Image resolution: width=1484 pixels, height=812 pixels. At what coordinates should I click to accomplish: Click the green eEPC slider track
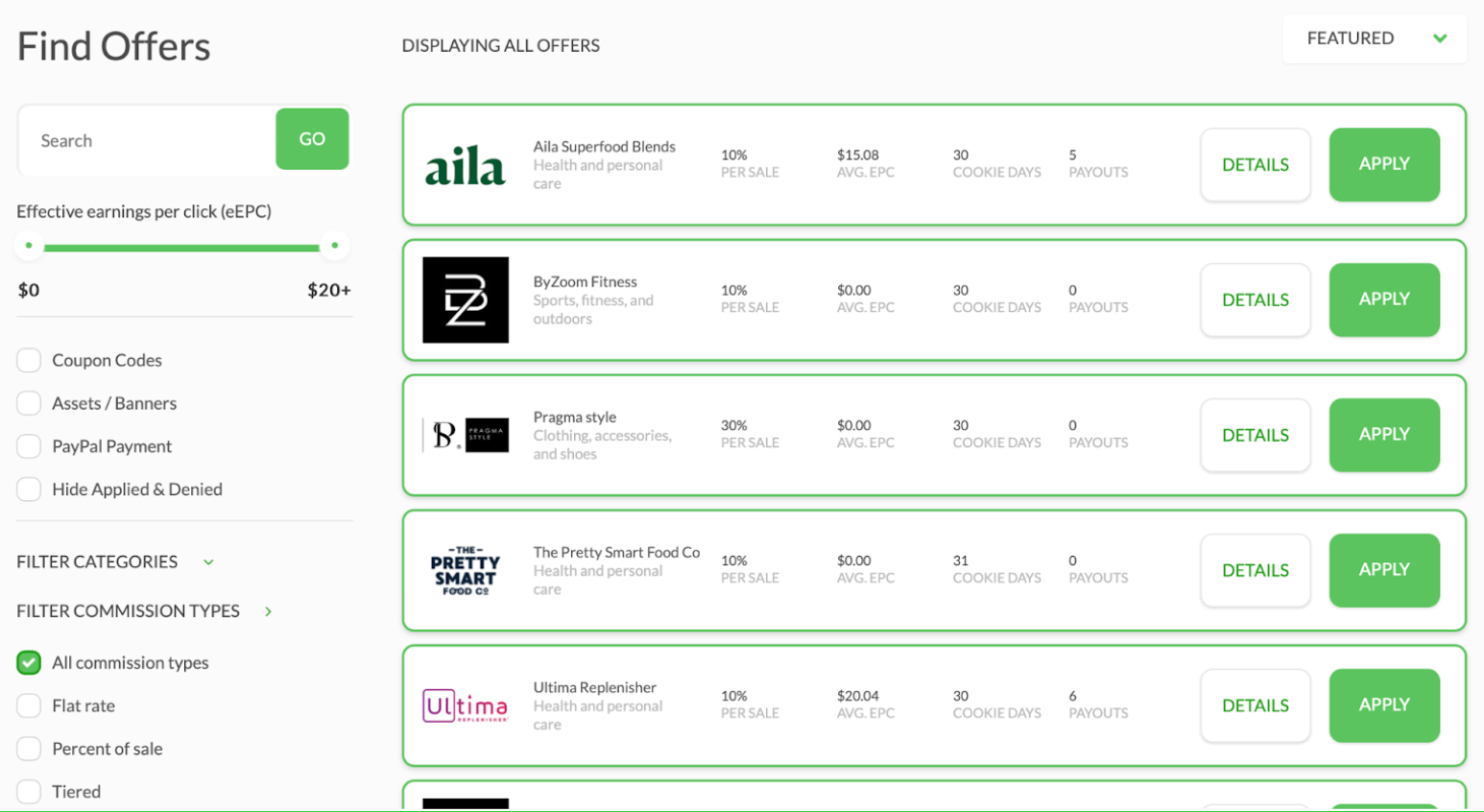coord(181,248)
